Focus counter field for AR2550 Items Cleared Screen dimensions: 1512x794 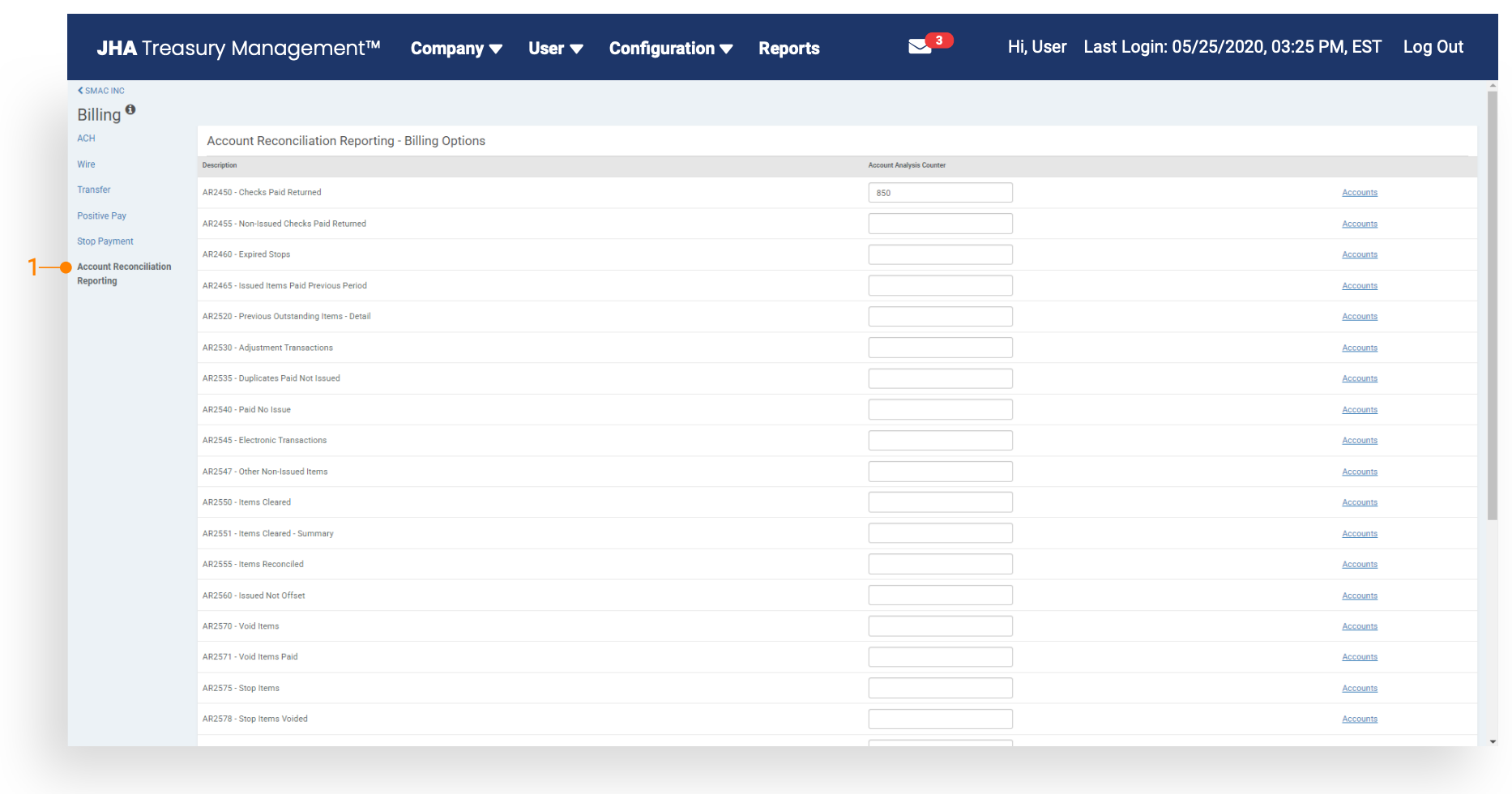pos(940,502)
